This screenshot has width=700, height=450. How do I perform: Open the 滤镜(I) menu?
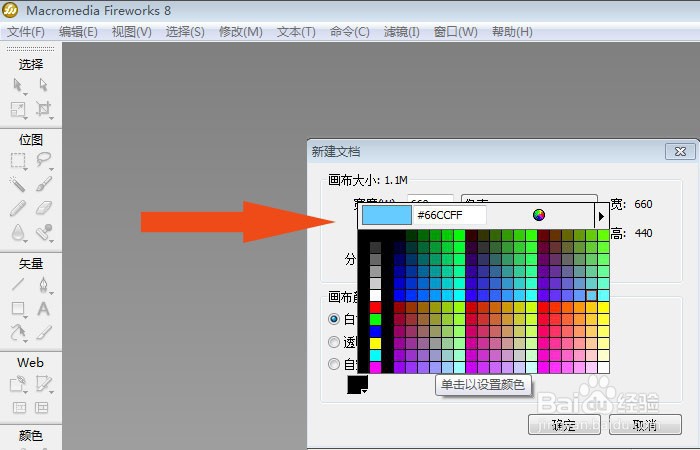click(x=401, y=32)
